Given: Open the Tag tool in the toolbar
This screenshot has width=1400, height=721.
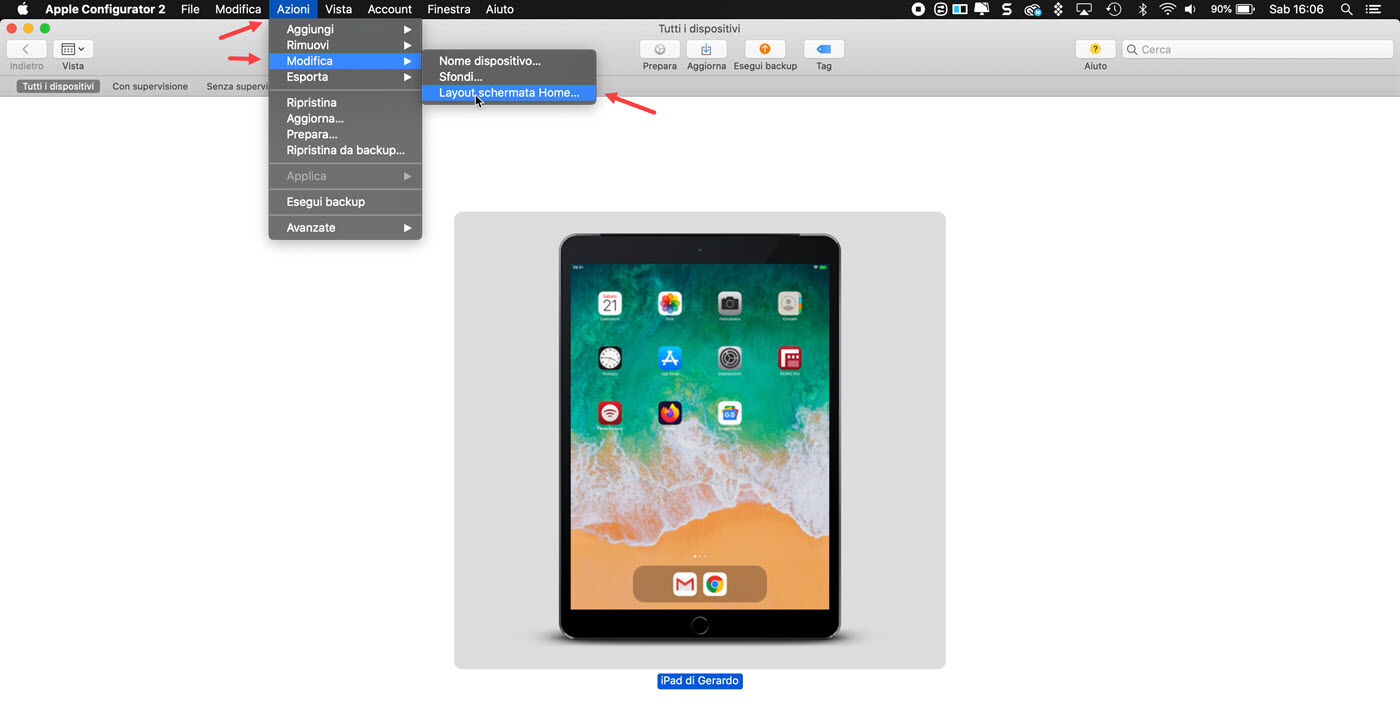Looking at the screenshot, I should [823, 48].
